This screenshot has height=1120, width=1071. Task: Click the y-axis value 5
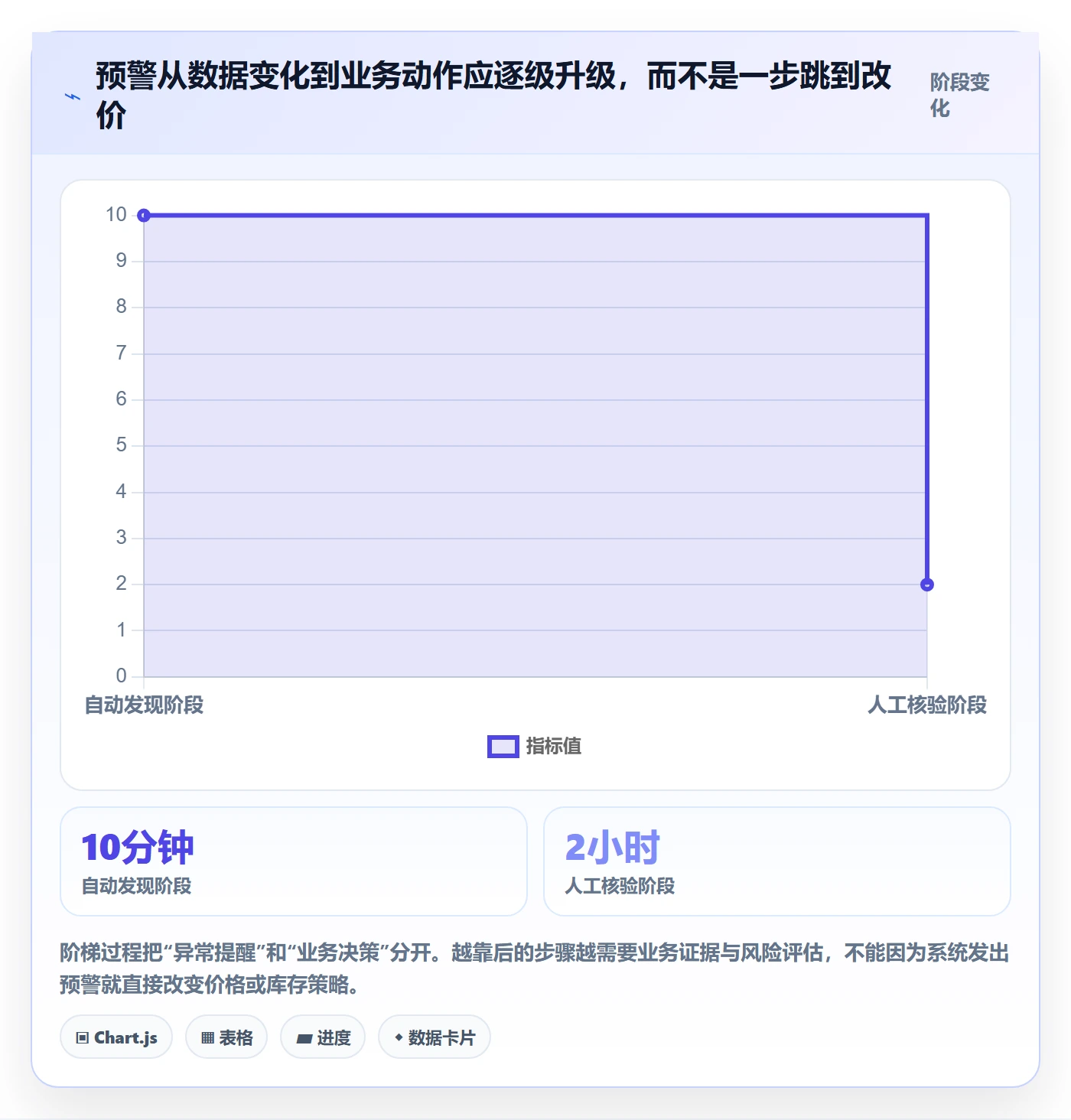[121, 445]
